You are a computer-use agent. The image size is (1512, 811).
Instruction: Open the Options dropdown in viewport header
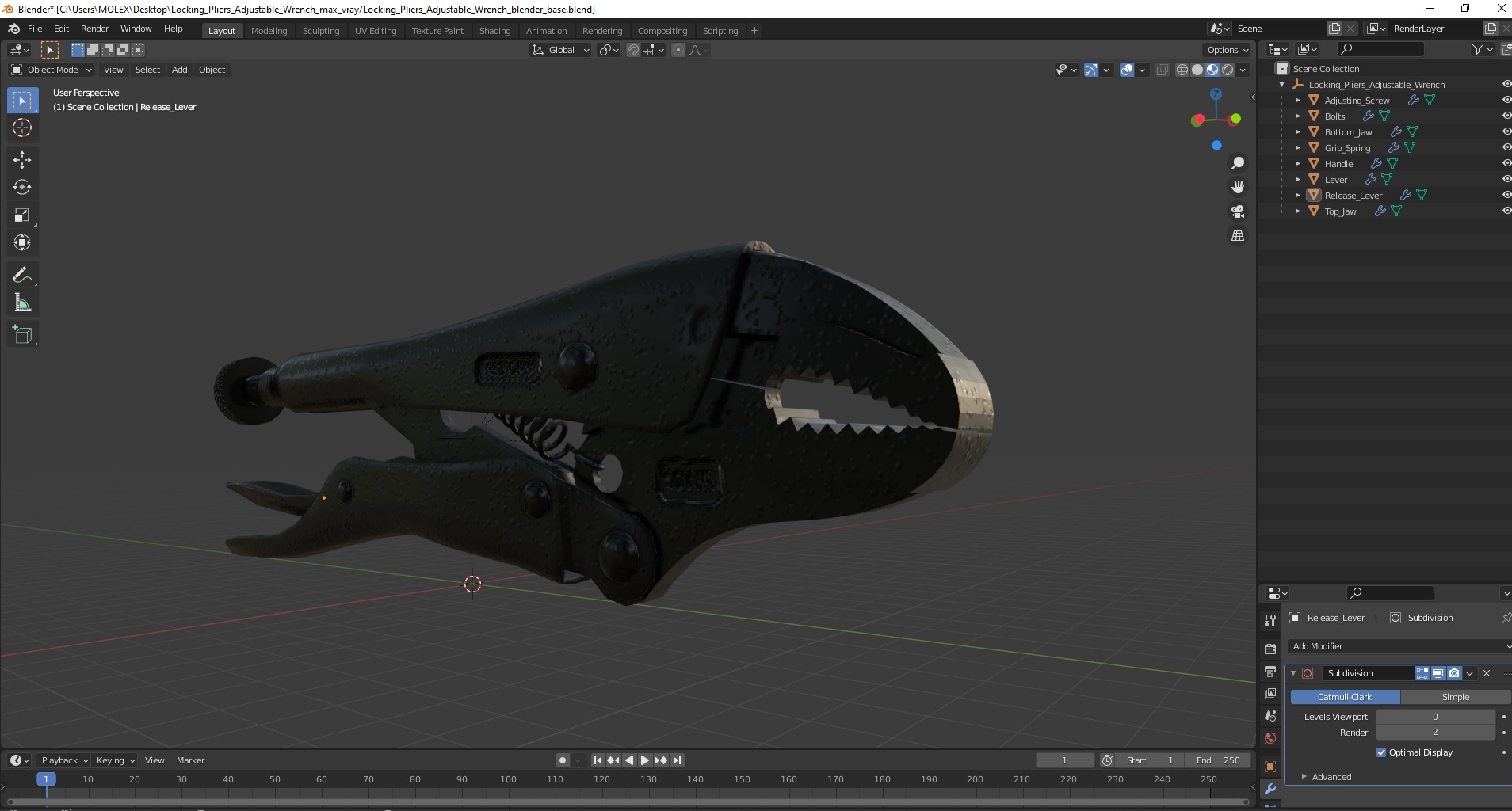pyautogui.click(x=1228, y=50)
